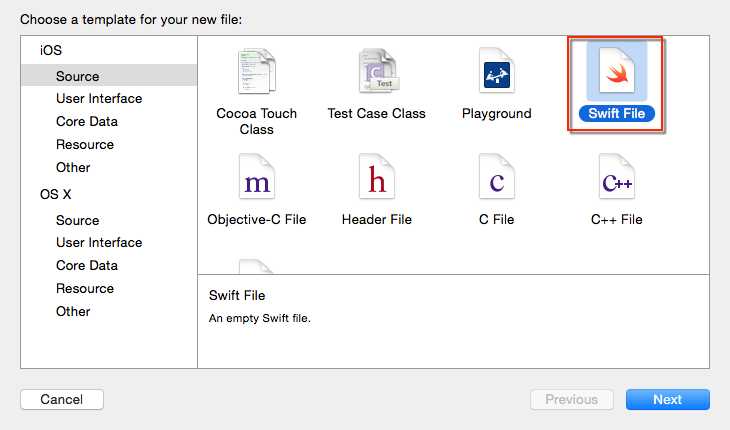The width and height of the screenshot is (730, 430).
Task: Choose the C++ File template icon
Action: coord(617,177)
